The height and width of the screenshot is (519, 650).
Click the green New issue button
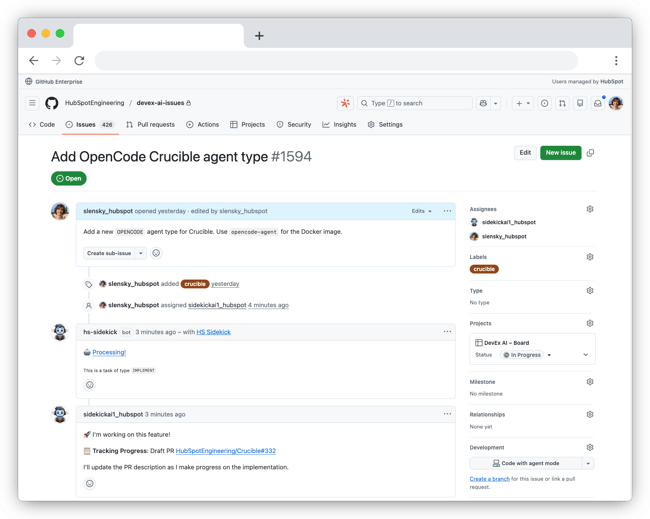(x=560, y=153)
